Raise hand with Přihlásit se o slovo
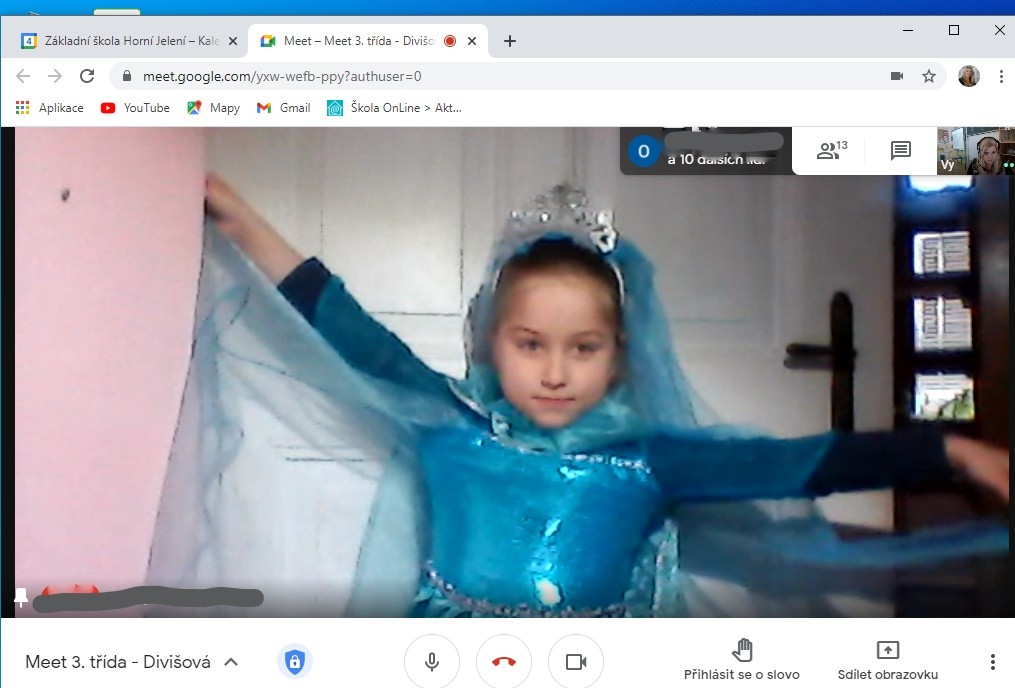1015x688 pixels. tap(741, 651)
